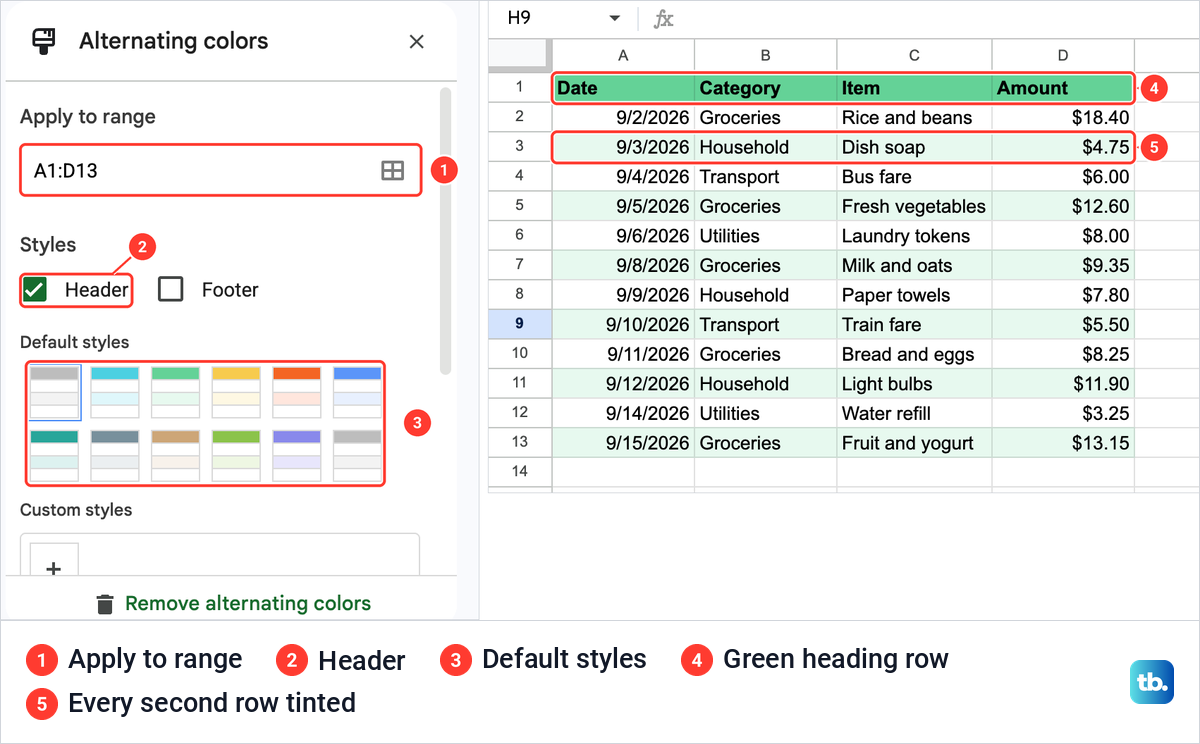Viewport: 1200px width, 744px height.
Task: Choose the green default style swatch
Action: pyautogui.click(x=176, y=392)
